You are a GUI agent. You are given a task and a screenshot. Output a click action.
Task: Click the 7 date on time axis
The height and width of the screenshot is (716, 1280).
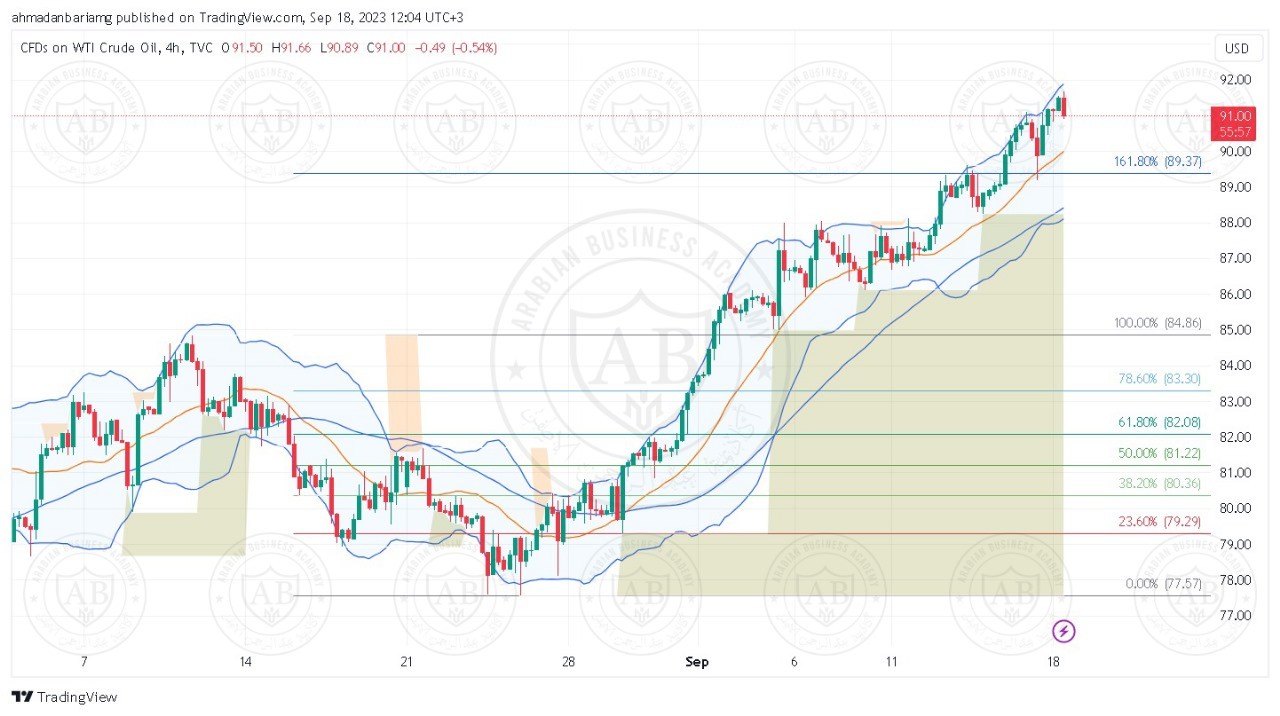point(84,662)
